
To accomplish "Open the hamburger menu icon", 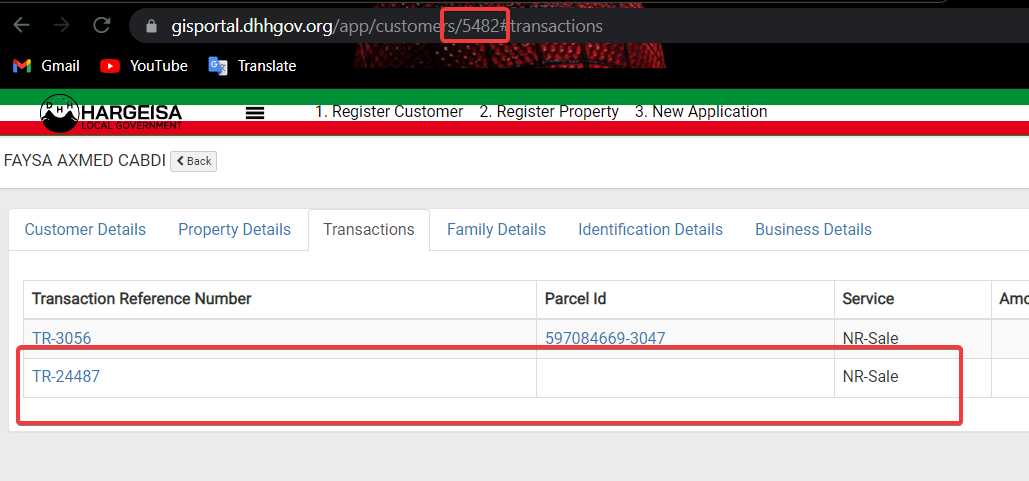I will (255, 113).
